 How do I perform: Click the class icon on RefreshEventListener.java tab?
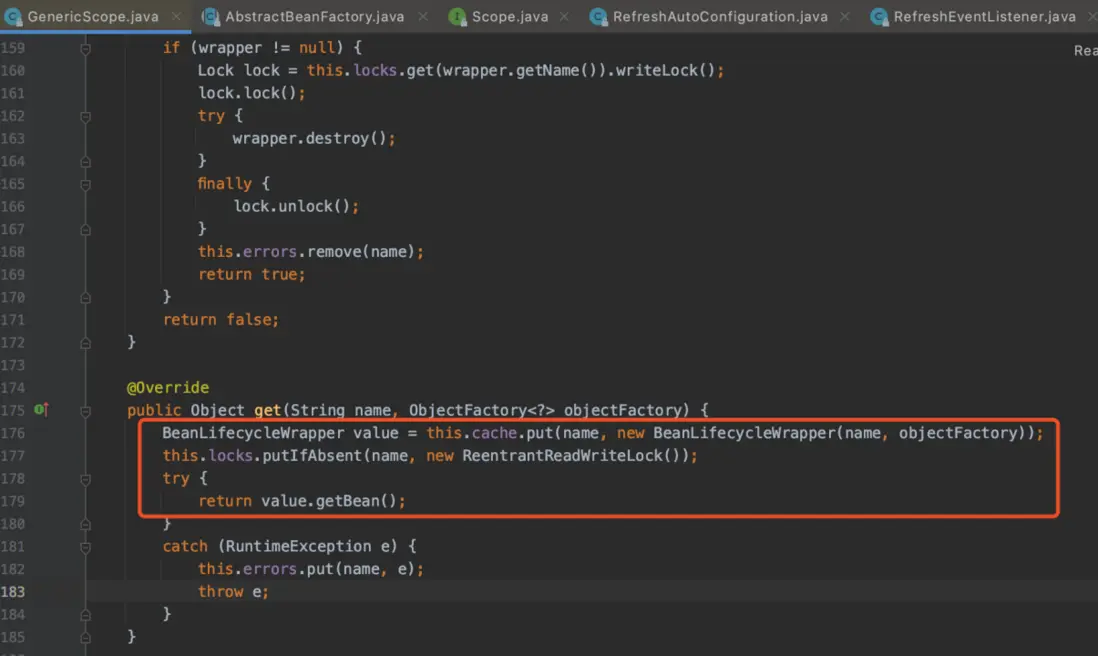pyautogui.click(x=879, y=17)
